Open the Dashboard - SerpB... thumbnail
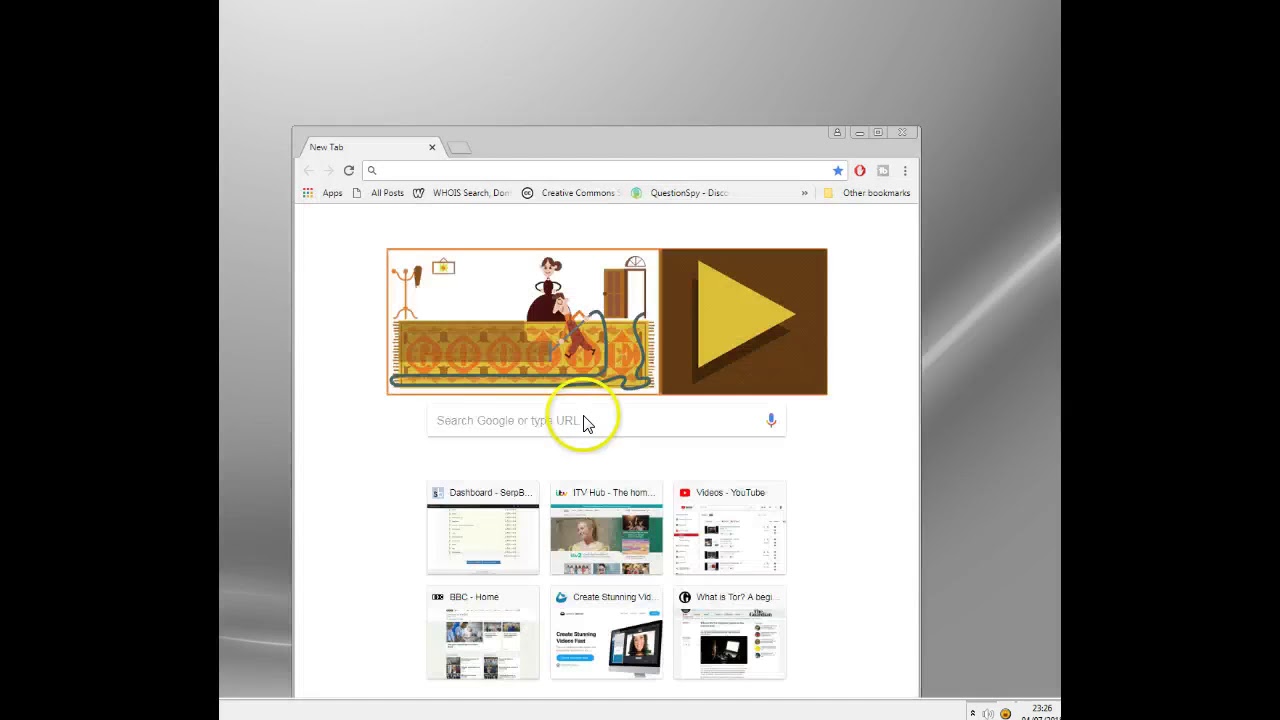 click(x=483, y=528)
